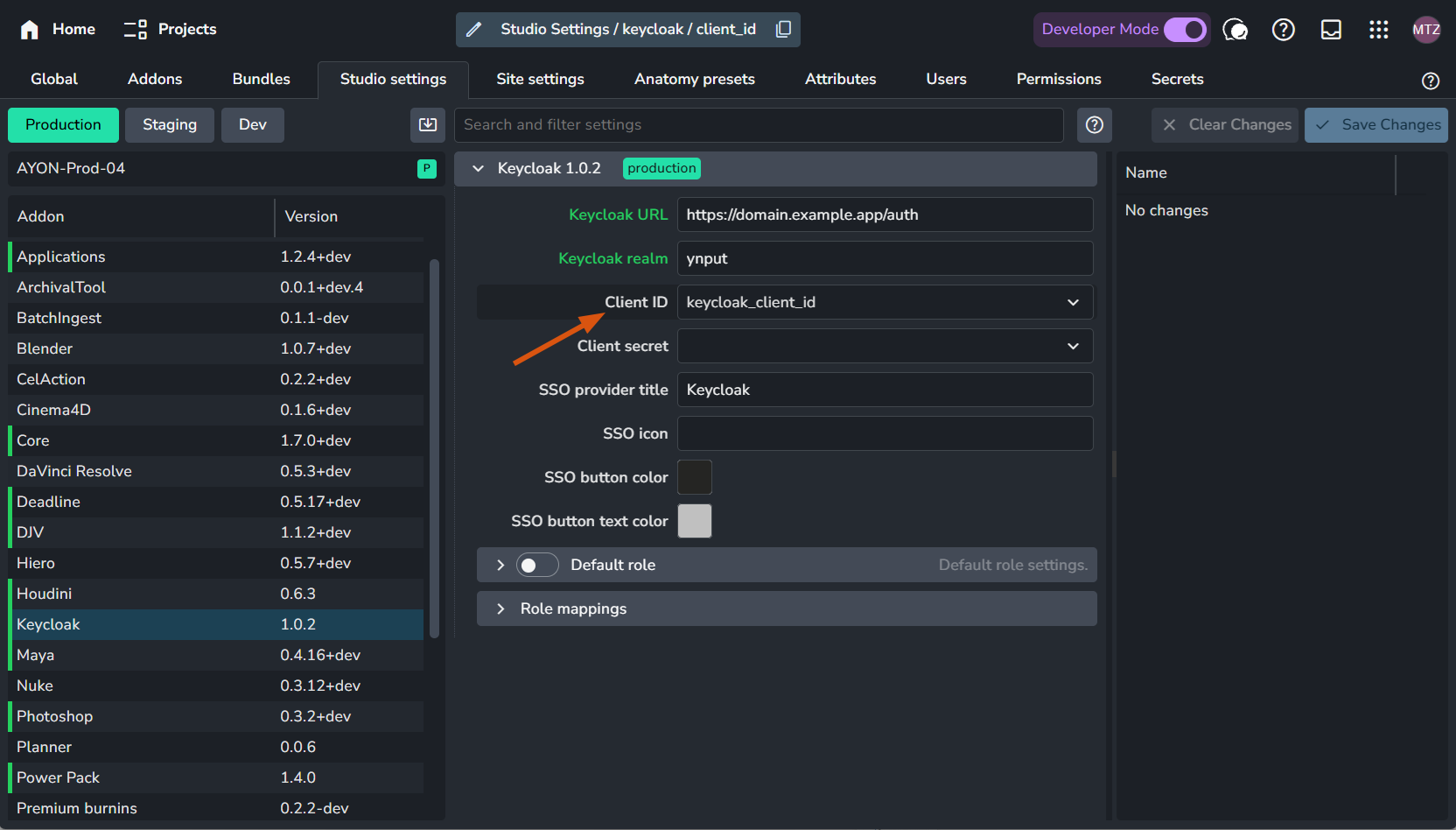1456x830 pixels.
Task: Open the Projects menu icon
Action: pyautogui.click(x=136, y=30)
